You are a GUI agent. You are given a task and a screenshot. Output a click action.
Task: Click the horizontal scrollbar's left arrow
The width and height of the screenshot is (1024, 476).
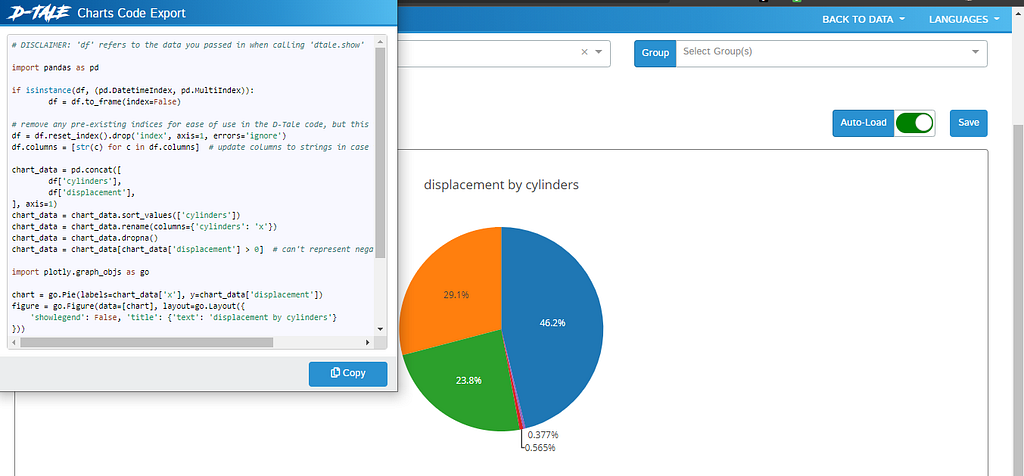click(14, 342)
